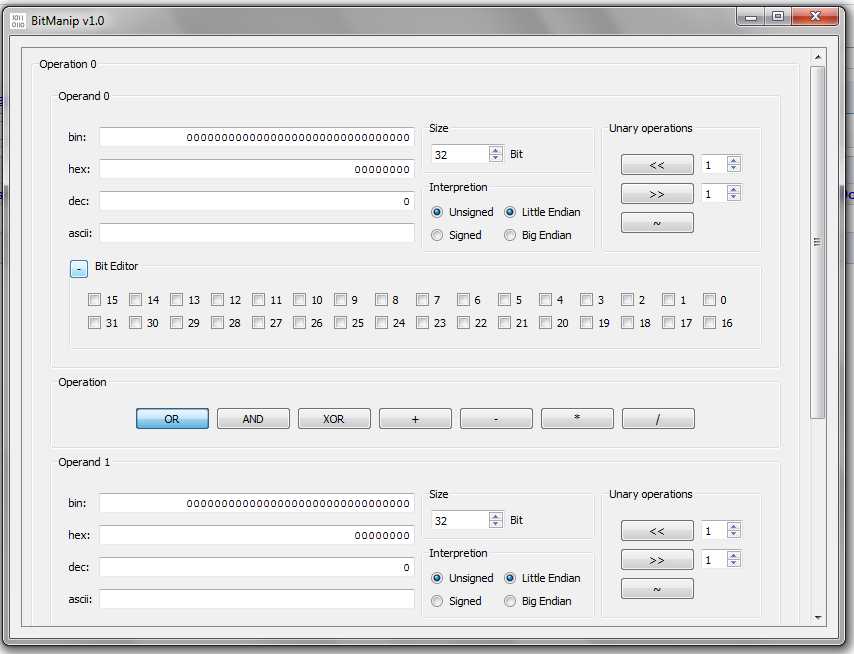Click Operand 0 bin input field
The image size is (854, 654).
pos(257,137)
